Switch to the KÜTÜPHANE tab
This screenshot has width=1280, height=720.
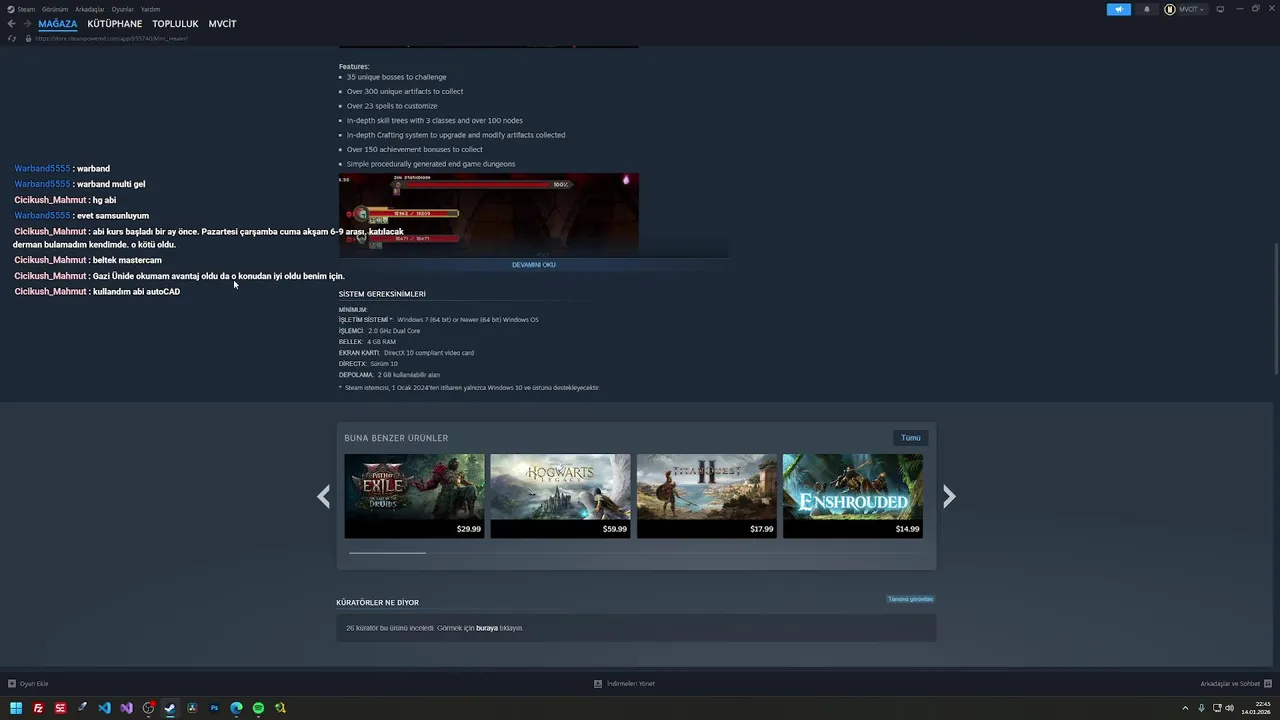point(115,24)
